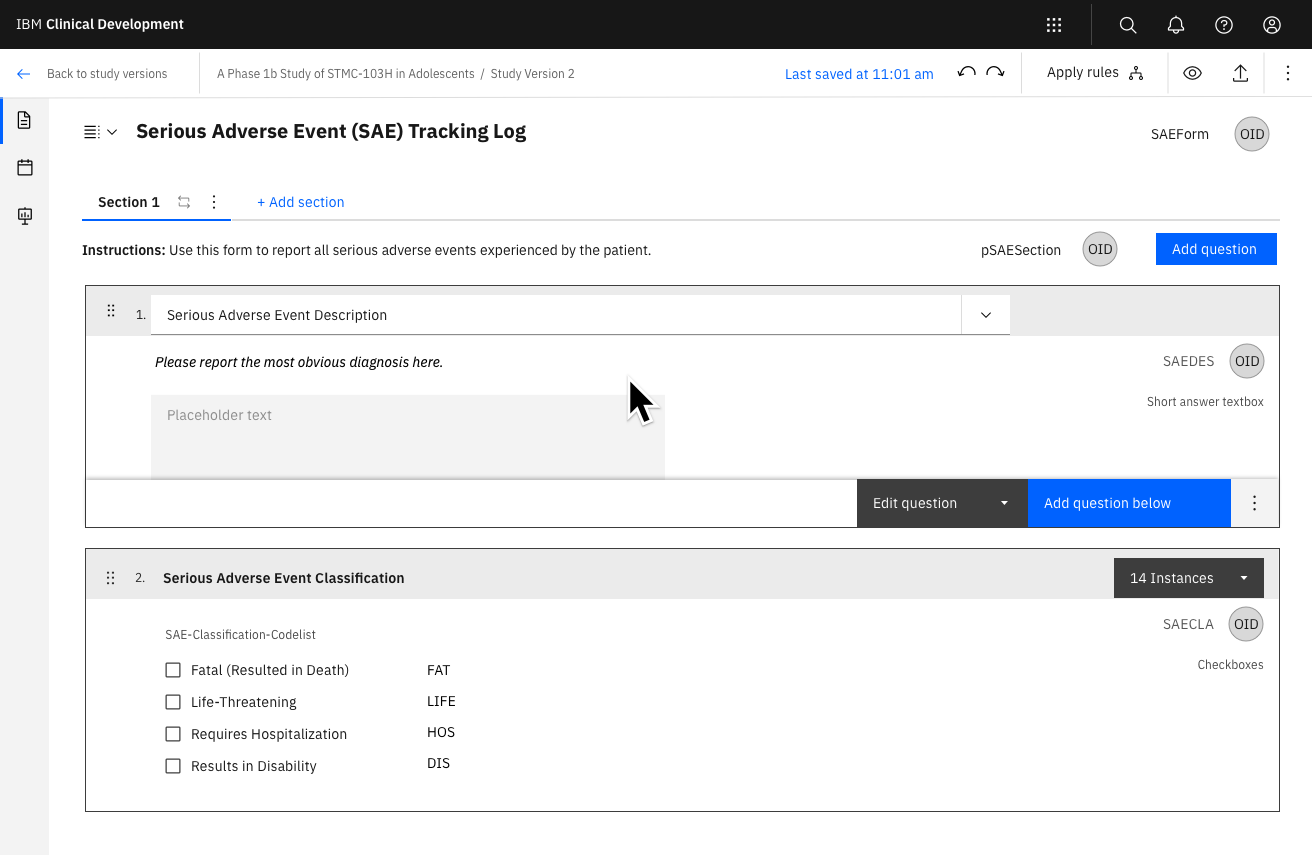Click the study name breadcrumb

tap(346, 74)
